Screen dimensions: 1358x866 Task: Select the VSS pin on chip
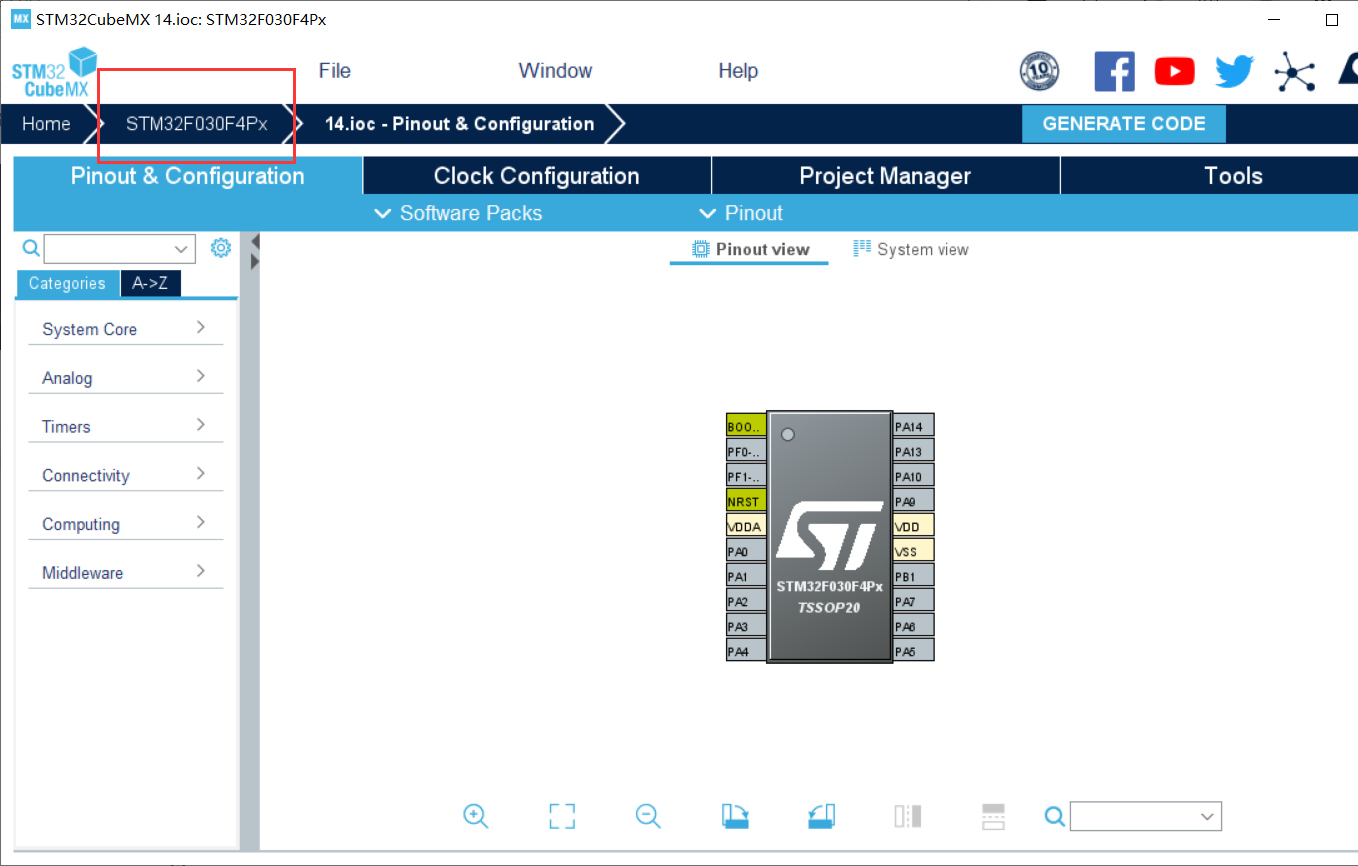[x=914, y=551]
